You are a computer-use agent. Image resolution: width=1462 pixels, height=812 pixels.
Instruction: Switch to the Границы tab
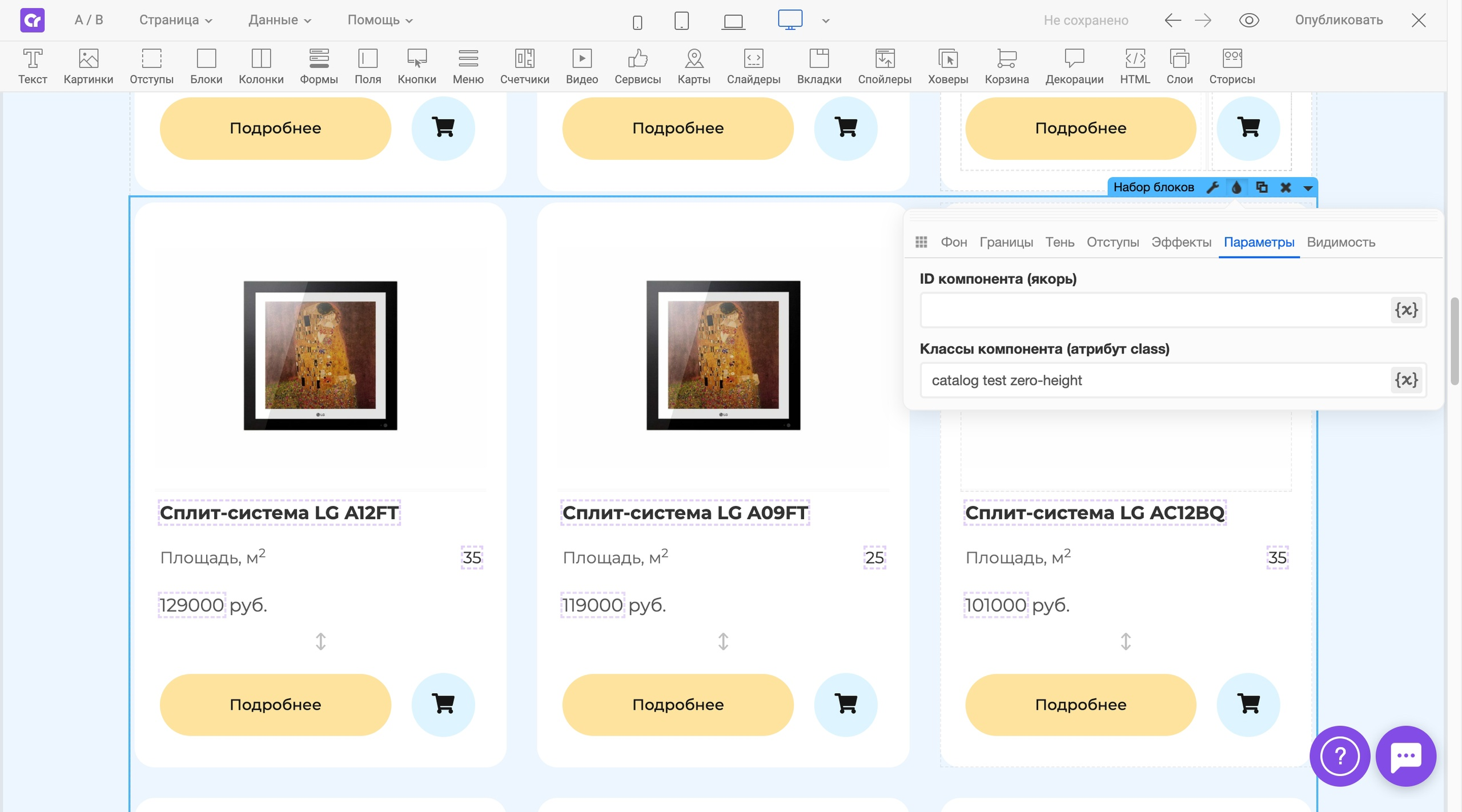tap(1006, 242)
